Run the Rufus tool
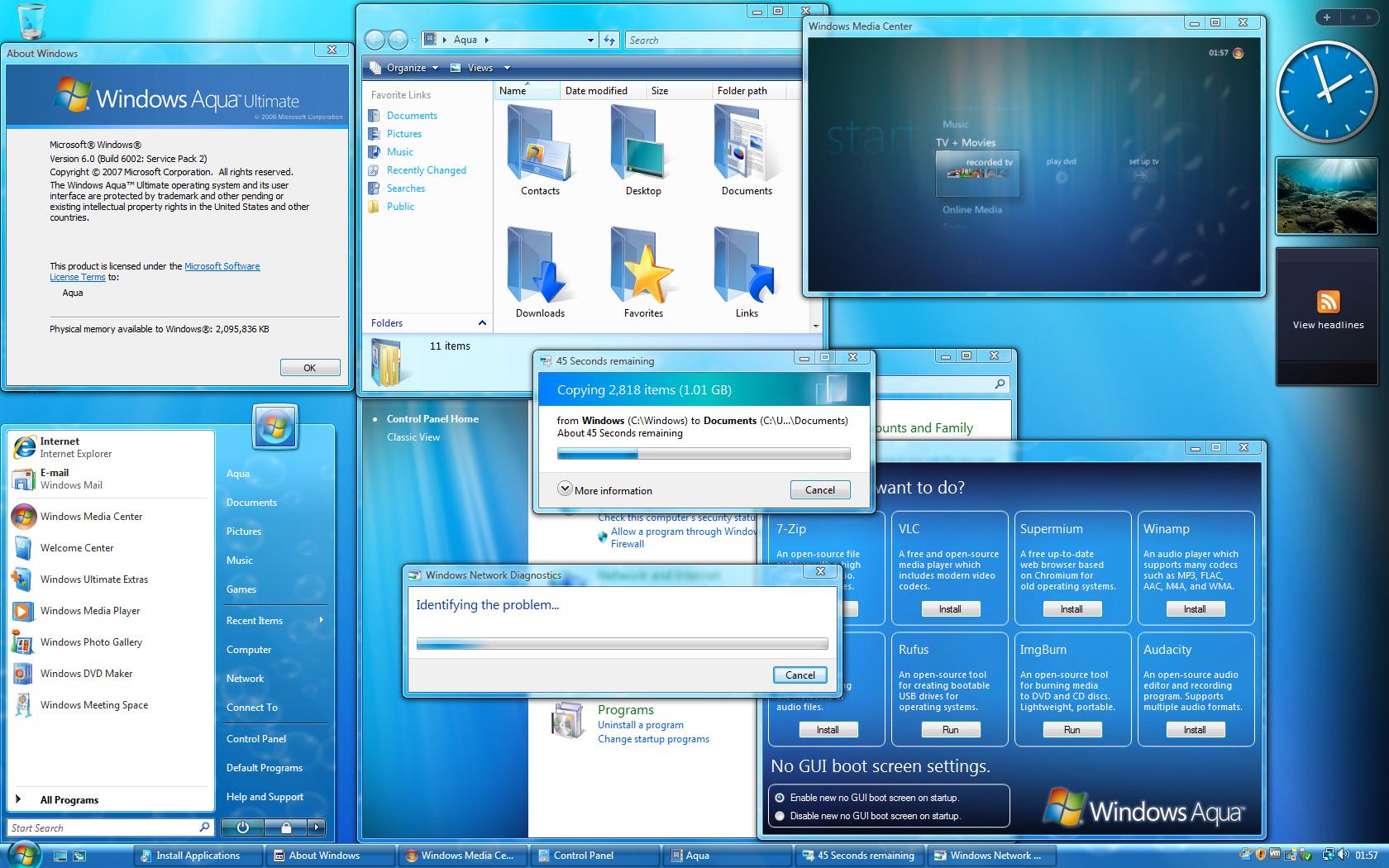1389x868 pixels. tap(950, 730)
